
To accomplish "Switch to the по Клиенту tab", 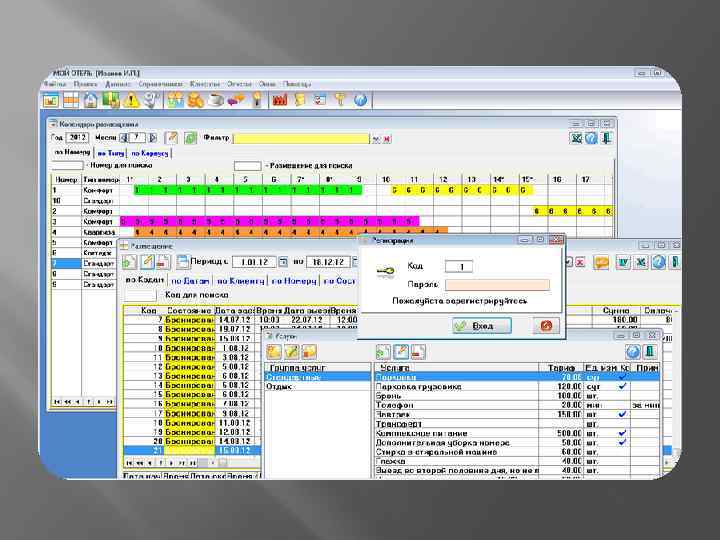I will (241, 281).
